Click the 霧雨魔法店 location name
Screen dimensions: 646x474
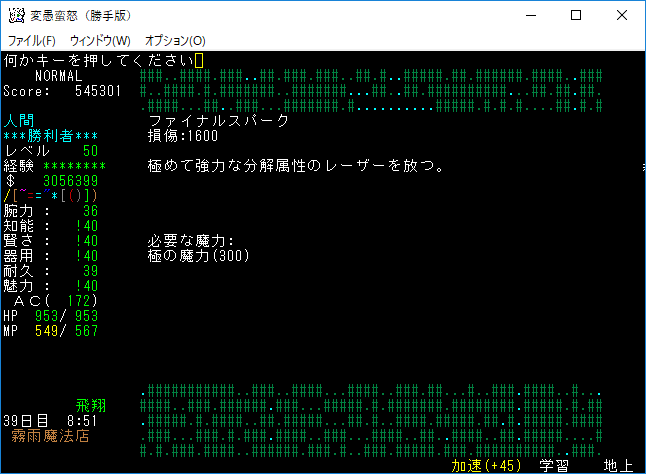pyautogui.click(x=50, y=437)
